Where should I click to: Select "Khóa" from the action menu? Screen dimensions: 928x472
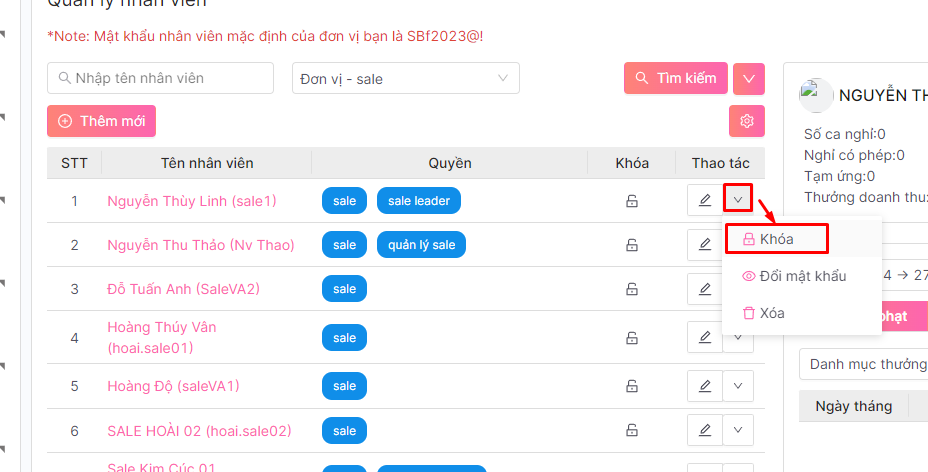click(x=776, y=239)
